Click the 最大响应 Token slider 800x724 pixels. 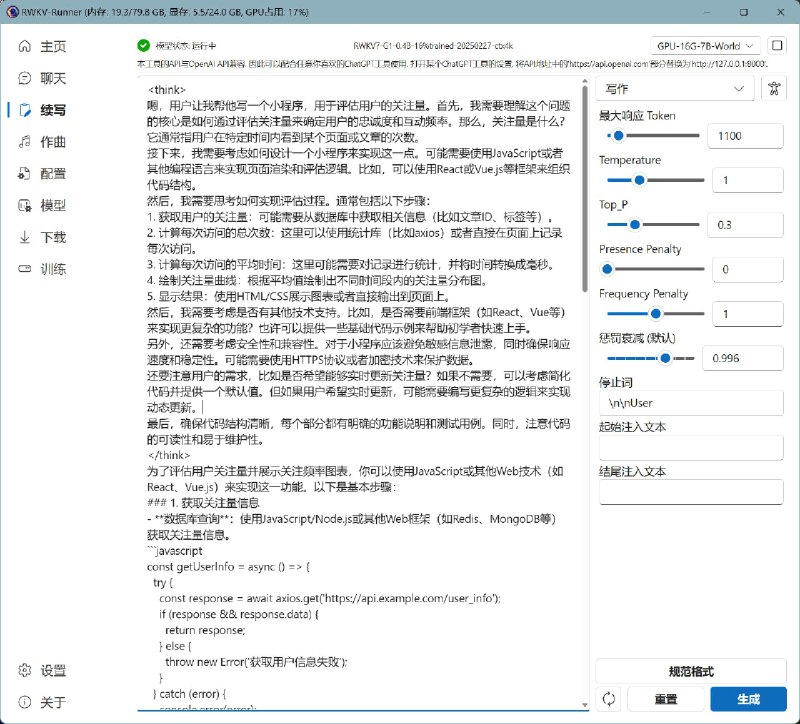coord(653,136)
